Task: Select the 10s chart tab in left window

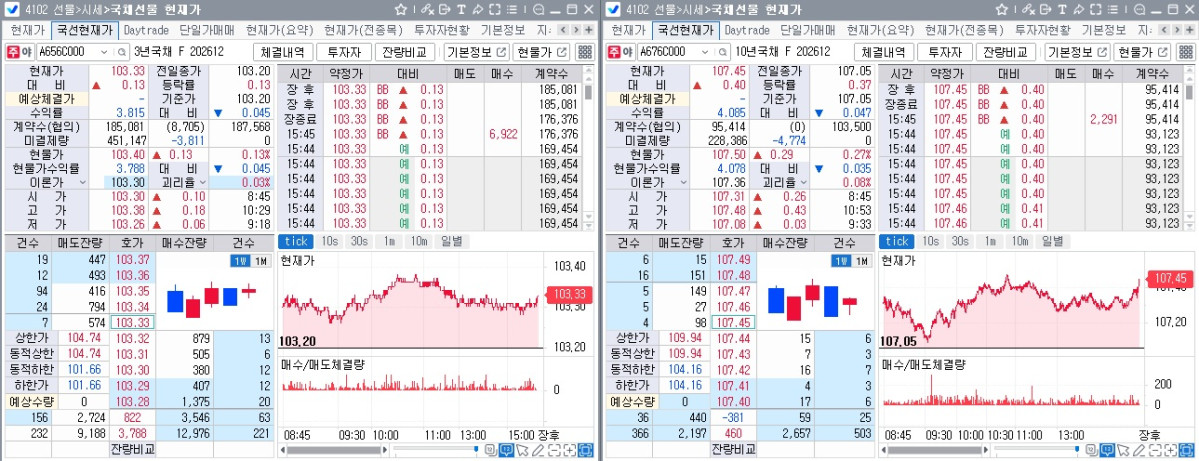Action: 330,241
